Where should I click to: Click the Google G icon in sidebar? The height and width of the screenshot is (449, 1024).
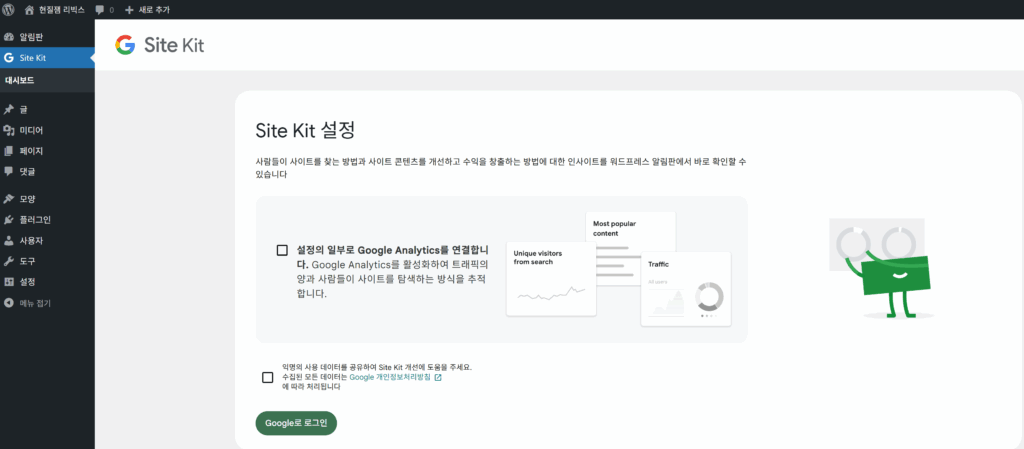[x=9, y=58]
